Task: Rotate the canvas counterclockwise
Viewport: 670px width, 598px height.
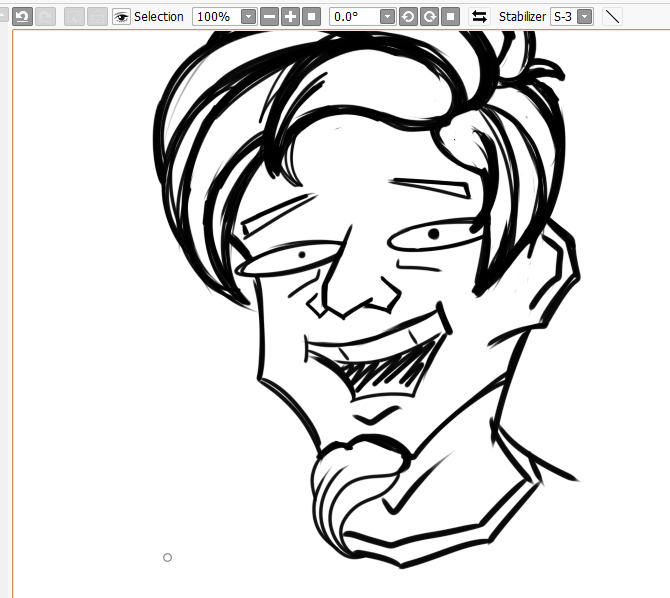Action: [408, 17]
